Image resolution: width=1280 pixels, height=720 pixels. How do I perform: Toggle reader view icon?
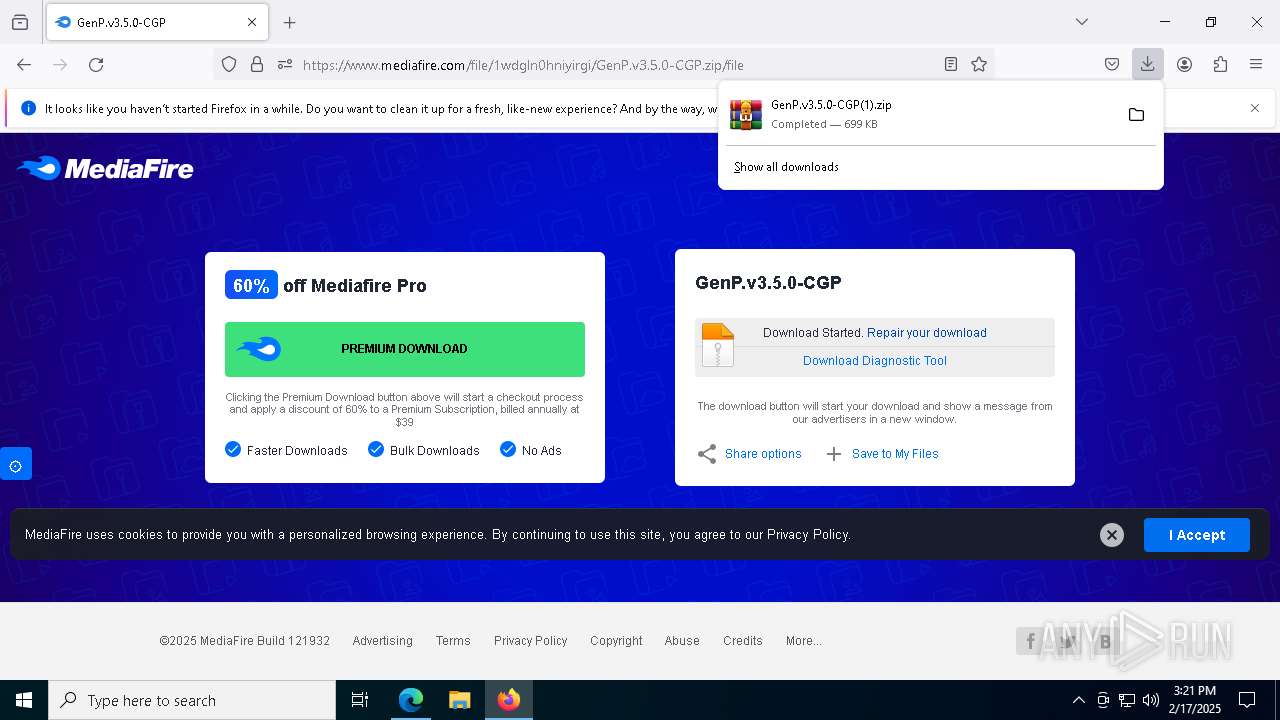pyautogui.click(x=951, y=64)
